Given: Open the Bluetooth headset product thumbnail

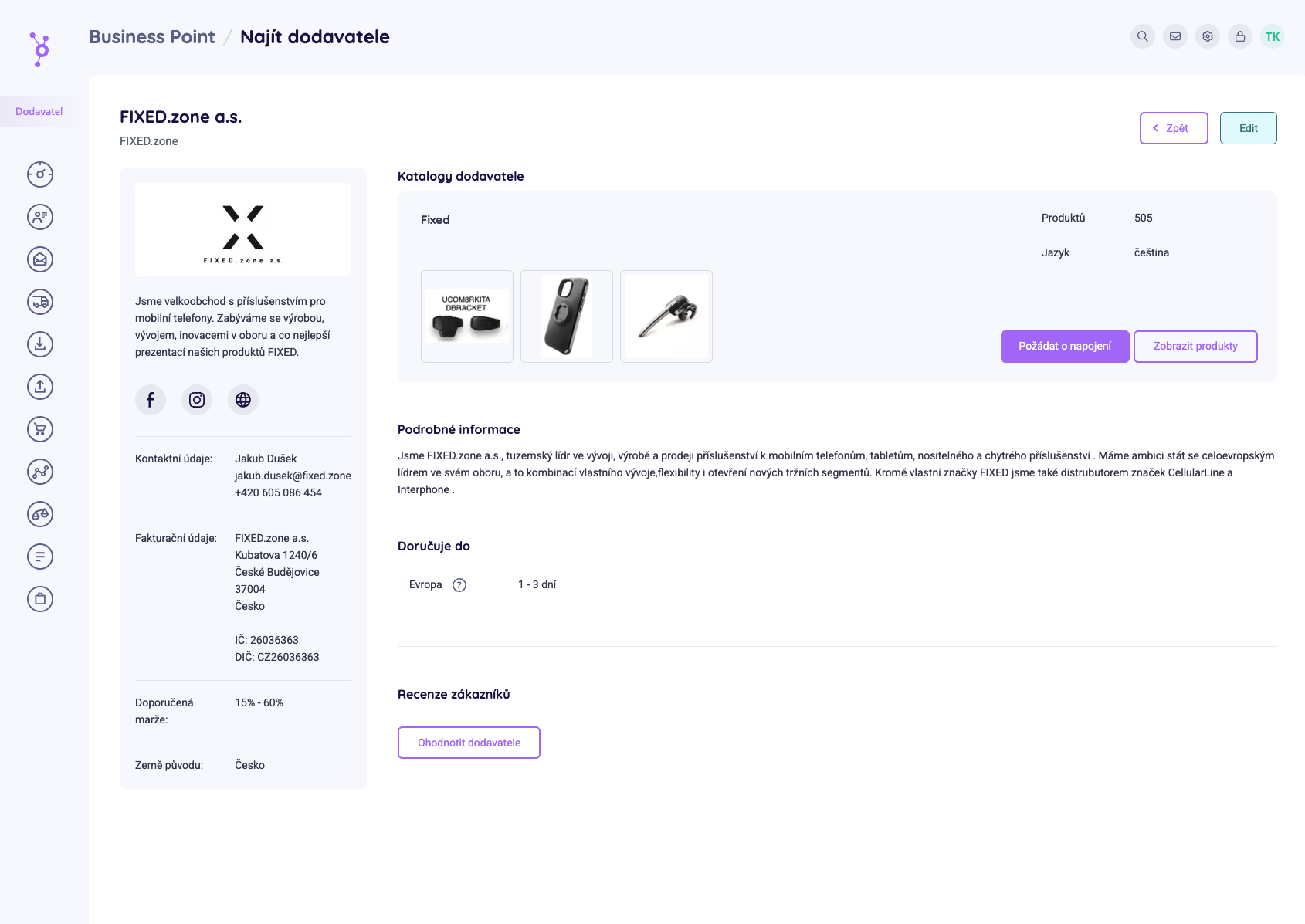Looking at the screenshot, I should 666,316.
